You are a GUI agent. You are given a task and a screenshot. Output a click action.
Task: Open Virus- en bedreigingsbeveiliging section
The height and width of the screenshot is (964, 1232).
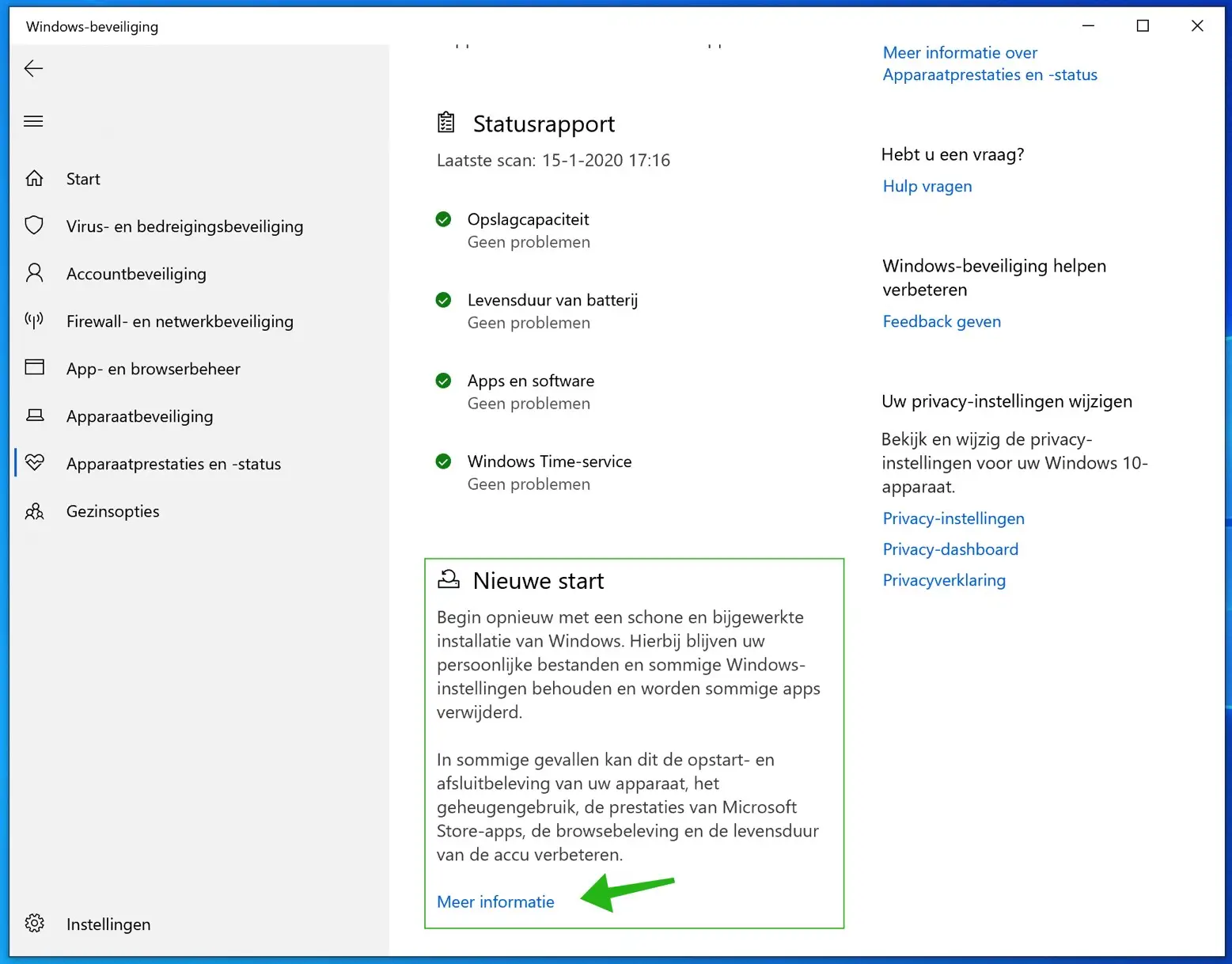pyautogui.click(x=184, y=226)
